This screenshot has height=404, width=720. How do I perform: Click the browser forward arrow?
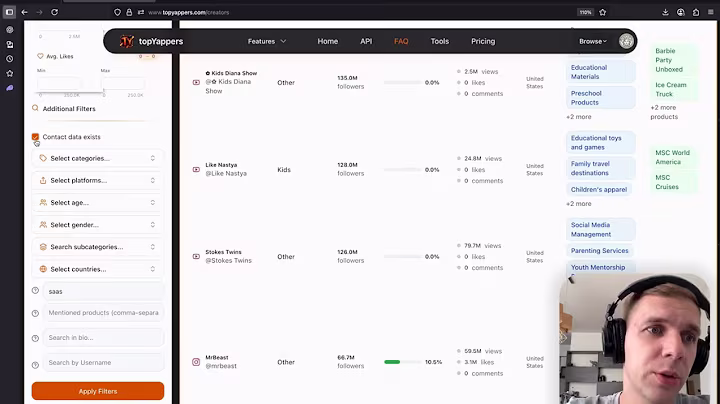(x=39, y=12)
